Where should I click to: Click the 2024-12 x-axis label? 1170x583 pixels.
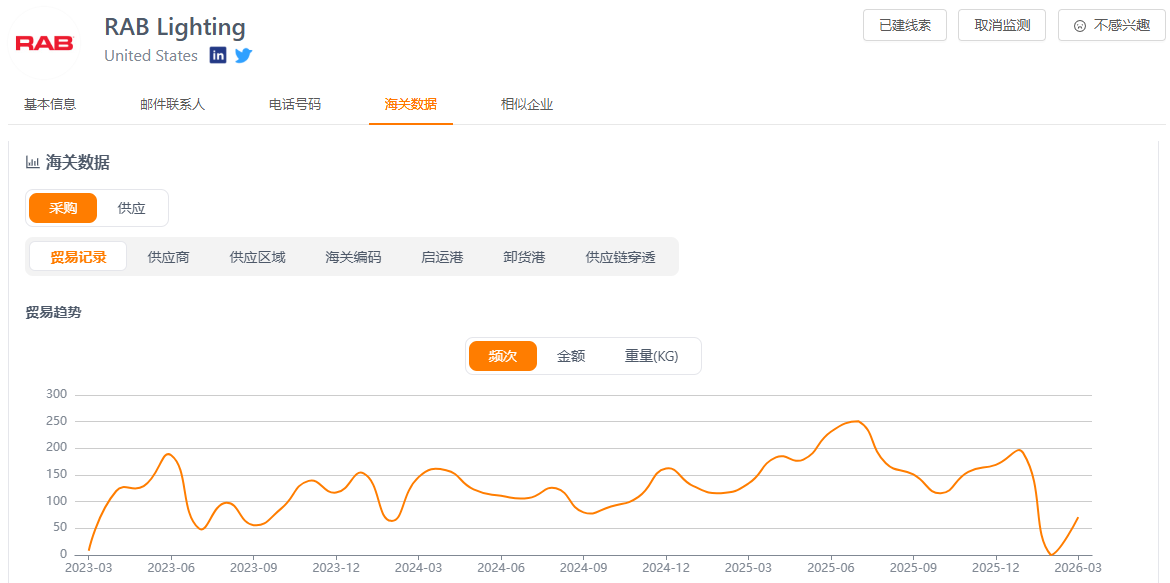point(666,566)
